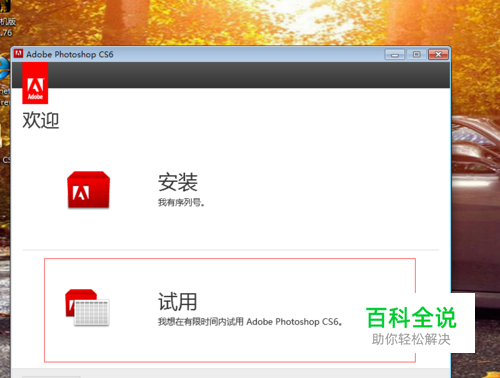Click the Adobe Photoshop CS6 window title

pyautogui.click(x=70, y=54)
